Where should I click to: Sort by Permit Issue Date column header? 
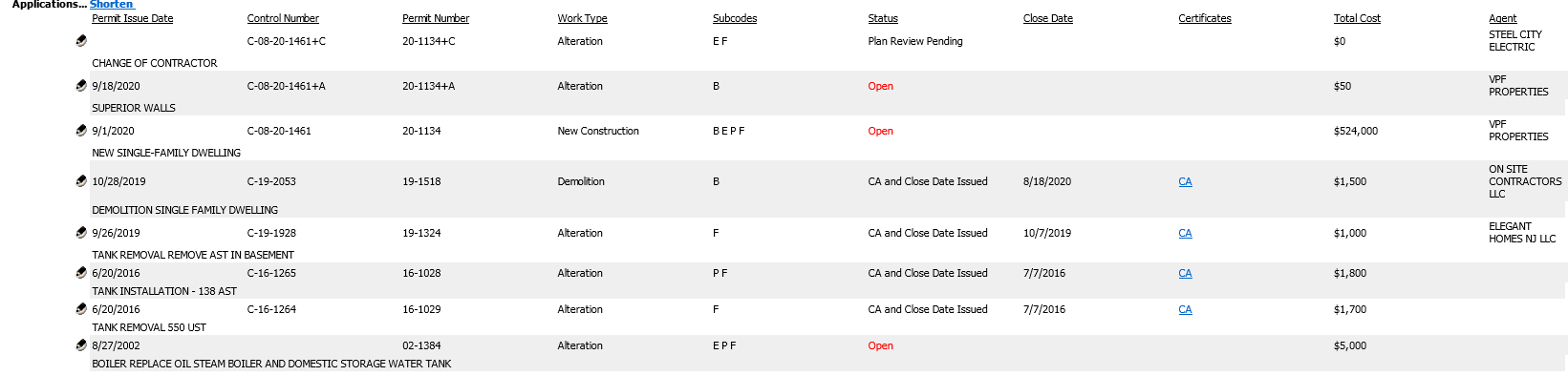pos(132,19)
